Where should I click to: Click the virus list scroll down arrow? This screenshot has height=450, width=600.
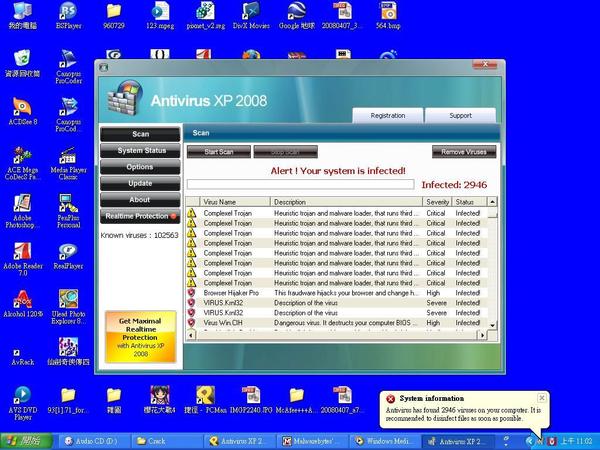click(x=492, y=325)
